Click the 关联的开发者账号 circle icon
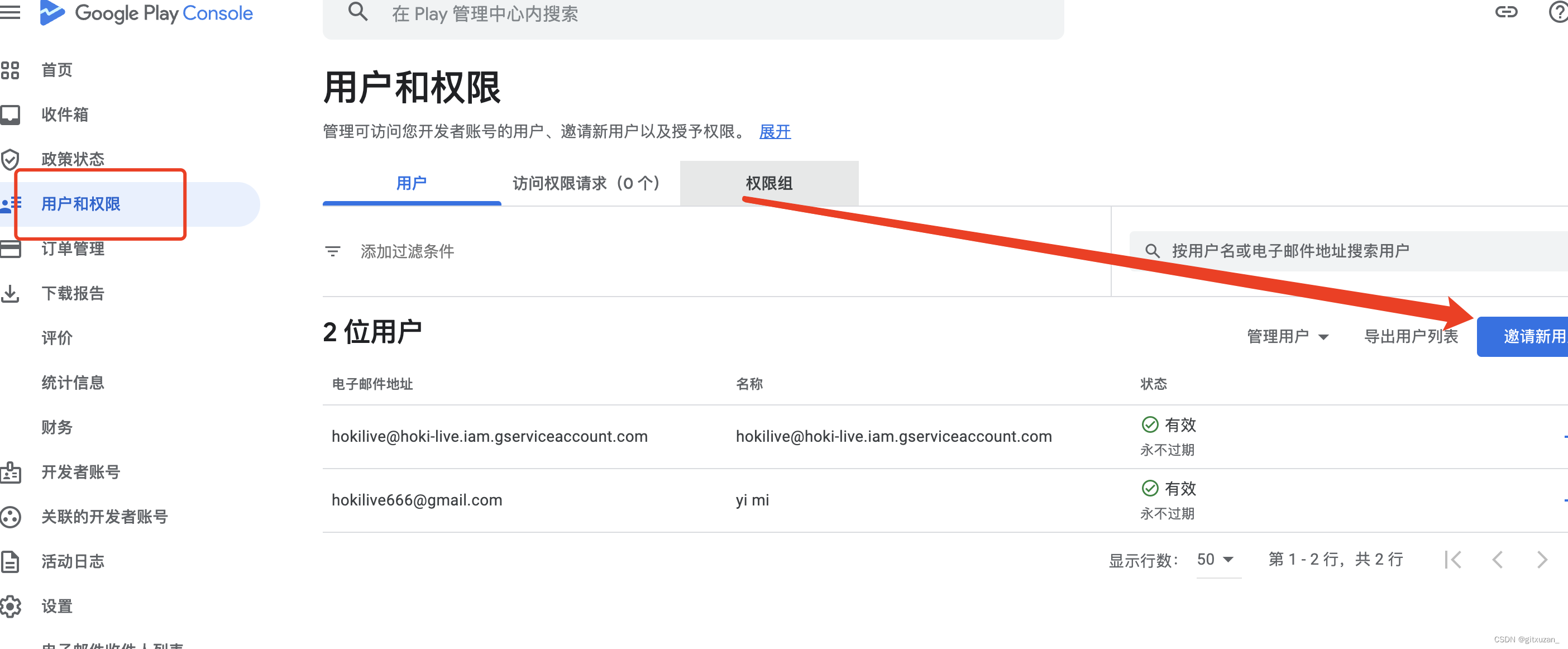The width and height of the screenshot is (1568, 649). [x=11, y=517]
